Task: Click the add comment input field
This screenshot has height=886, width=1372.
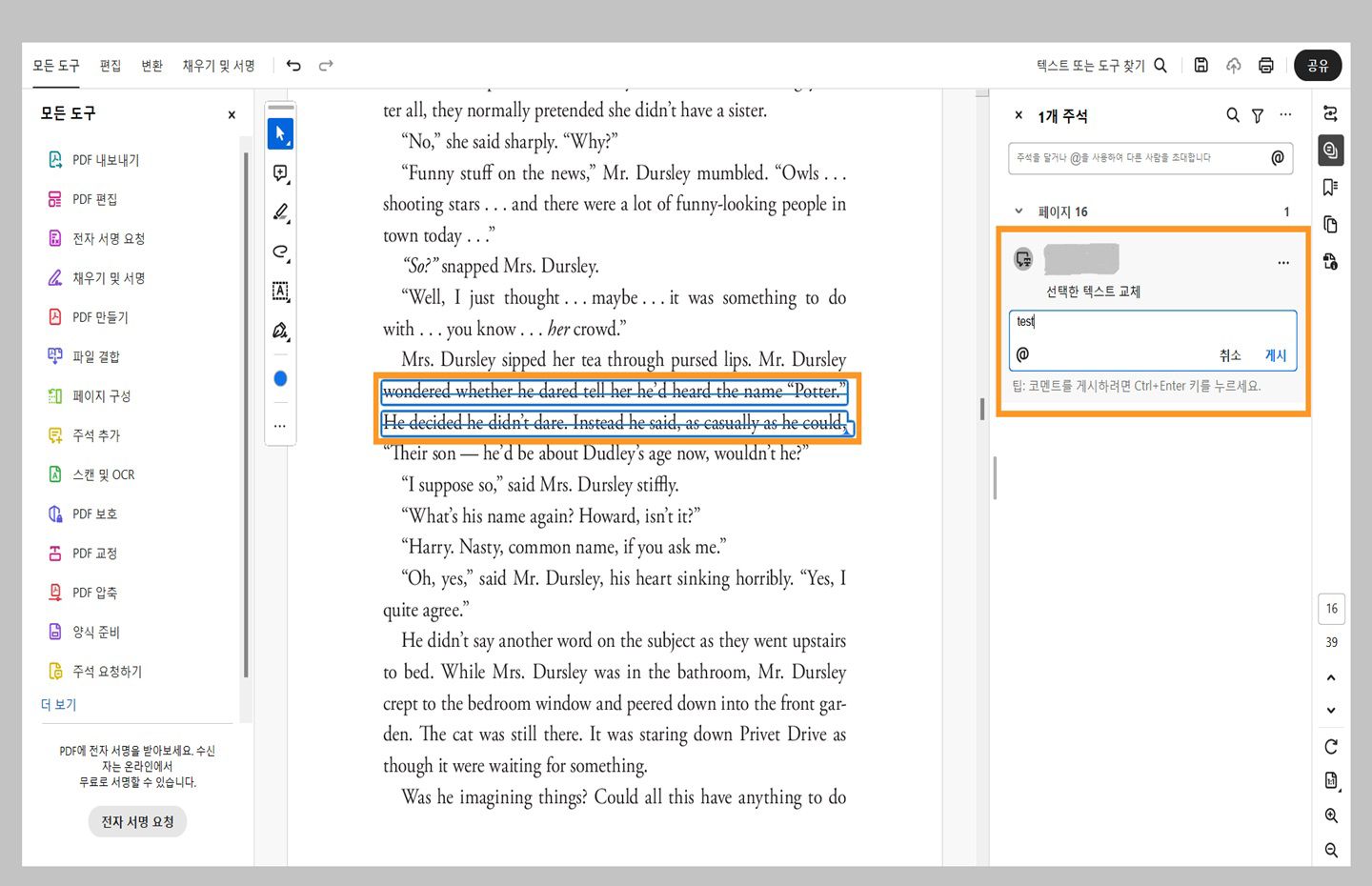Action: [1139, 158]
